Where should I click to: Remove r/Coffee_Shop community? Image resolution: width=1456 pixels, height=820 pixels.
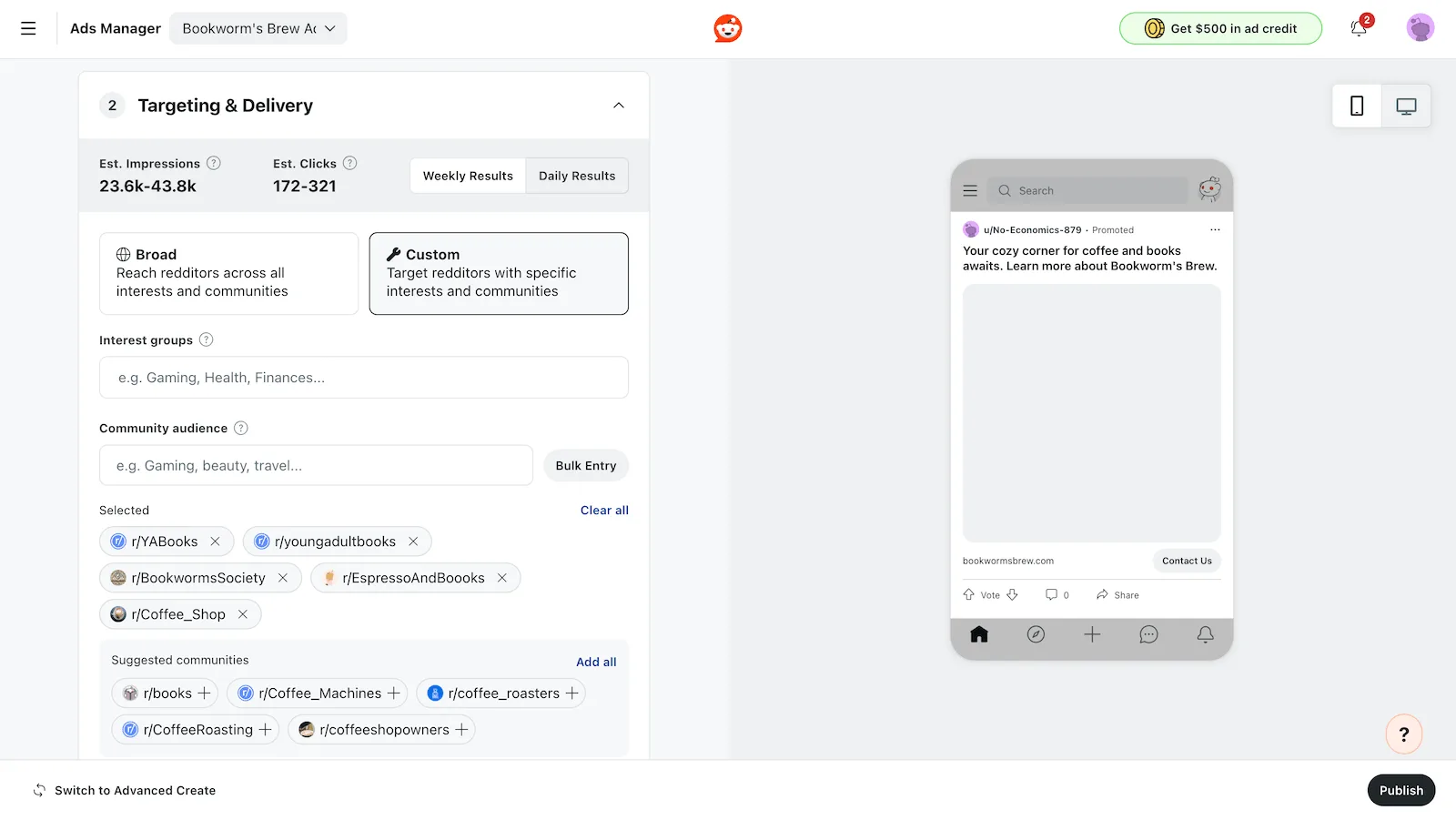[243, 614]
